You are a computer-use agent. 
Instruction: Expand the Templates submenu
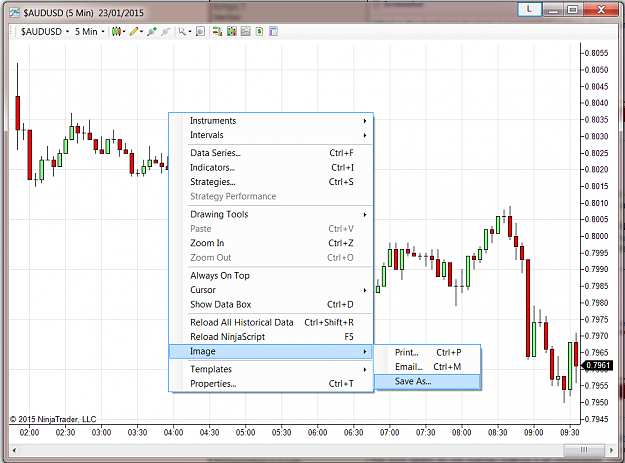(271, 369)
